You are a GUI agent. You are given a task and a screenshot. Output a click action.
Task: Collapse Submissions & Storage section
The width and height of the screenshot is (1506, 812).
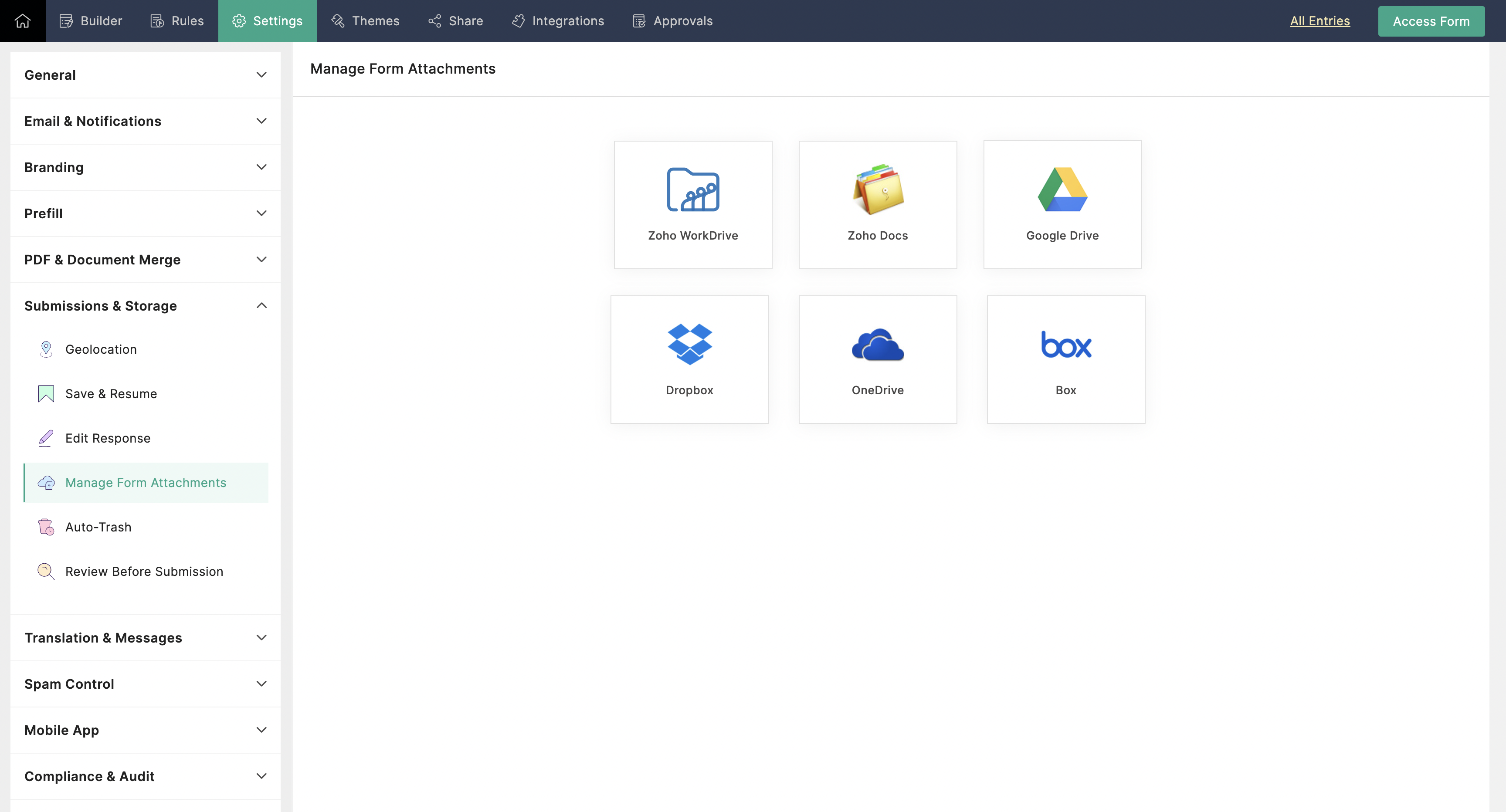pos(261,306)
